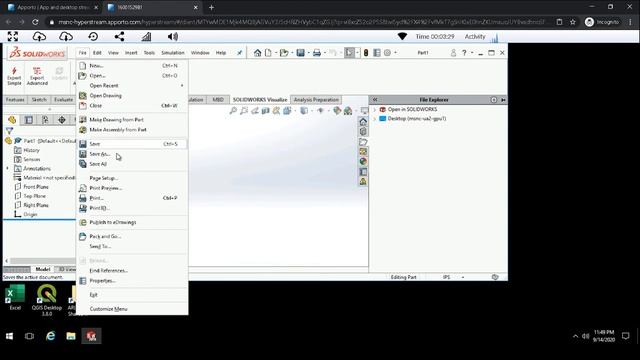The height and width of the screenshot is (360, 640).
Task: Toggle Apporto sound speaker icon
Action: (x=173, y=36)
